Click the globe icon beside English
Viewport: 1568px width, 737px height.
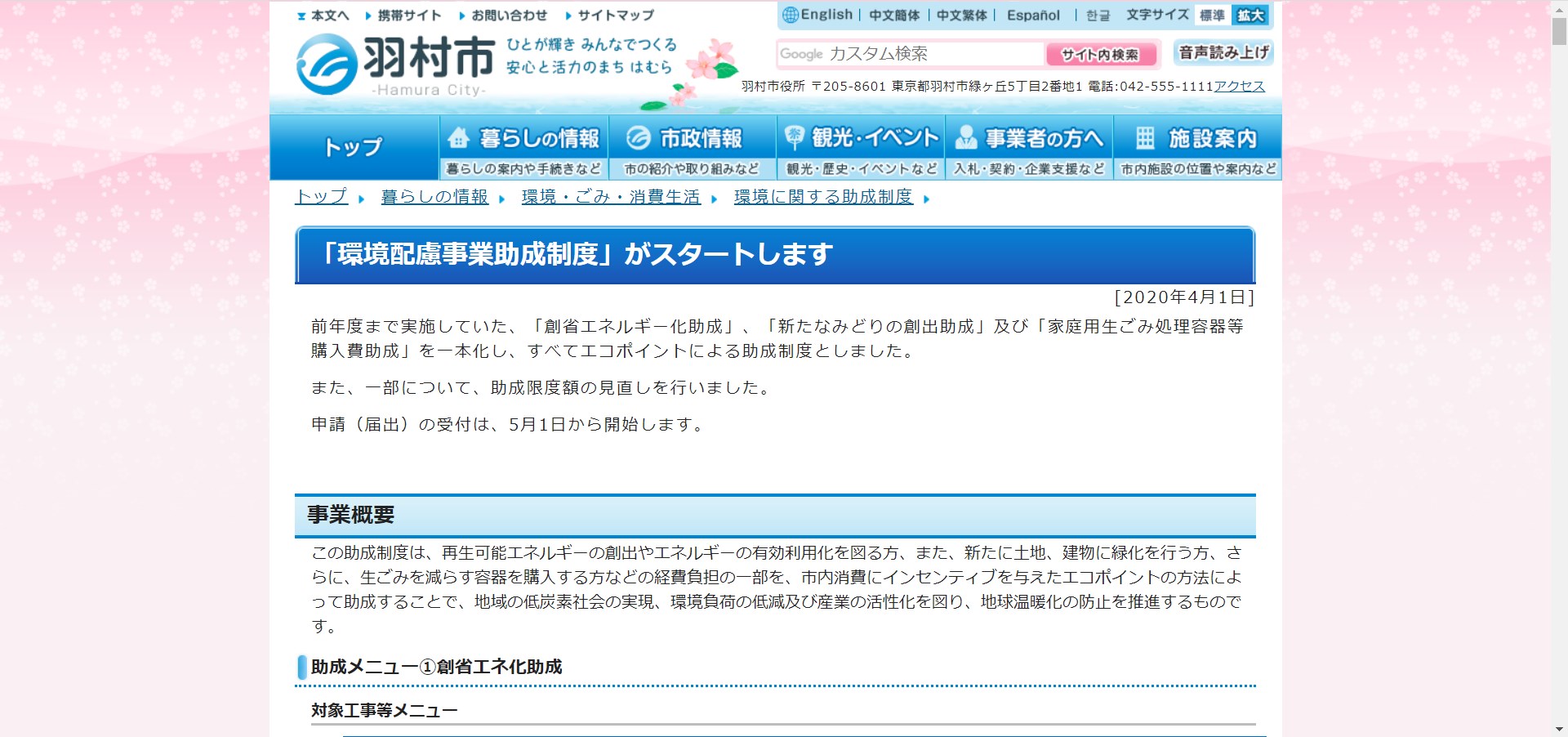click(x=790, y=15)
